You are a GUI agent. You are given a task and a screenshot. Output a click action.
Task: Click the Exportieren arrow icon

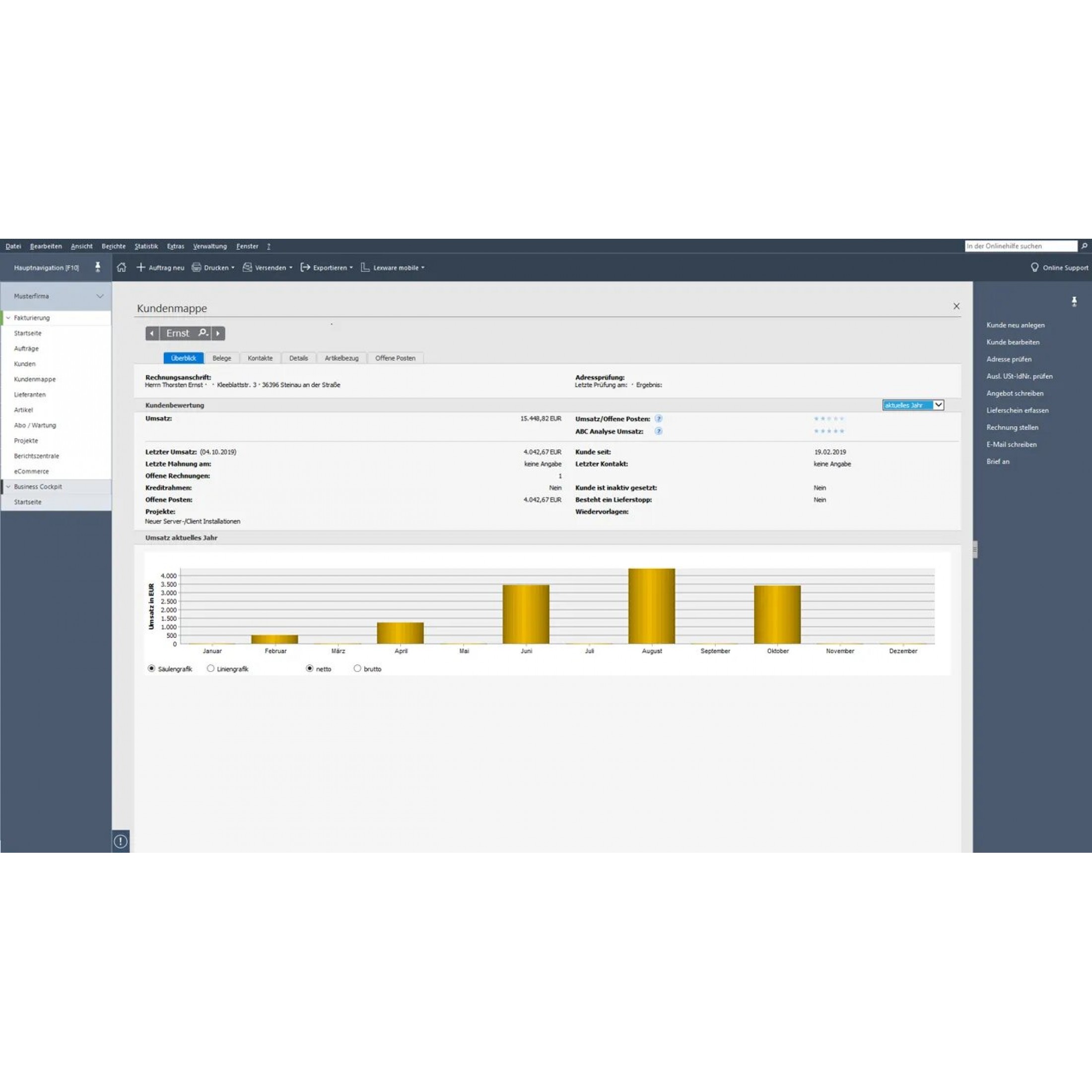tap(305, 268)
